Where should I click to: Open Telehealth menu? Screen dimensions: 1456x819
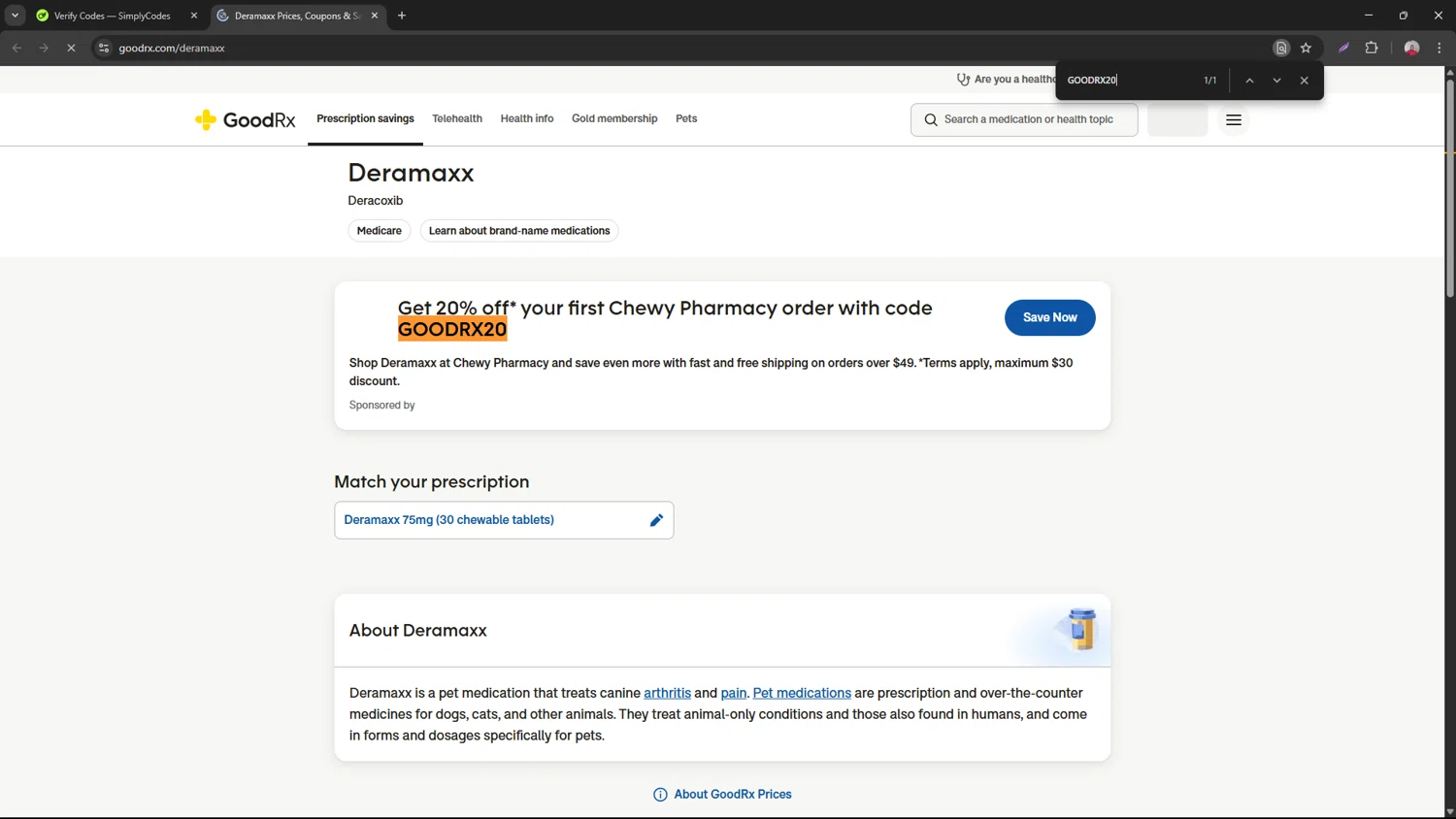coord(457,118)
